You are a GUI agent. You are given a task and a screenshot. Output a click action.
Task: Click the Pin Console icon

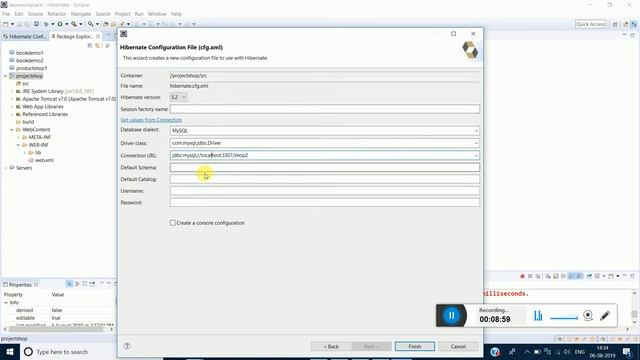tap(589, 276)
